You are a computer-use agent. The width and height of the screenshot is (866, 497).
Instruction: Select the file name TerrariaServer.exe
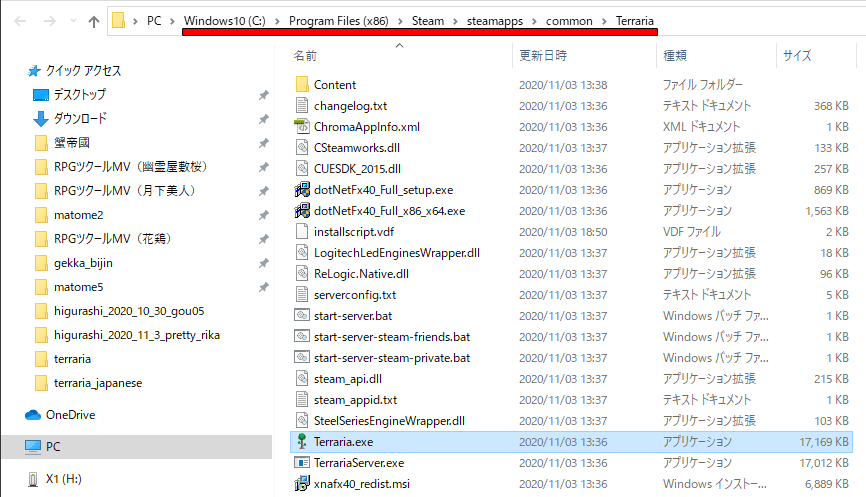[x=359, y=463]
